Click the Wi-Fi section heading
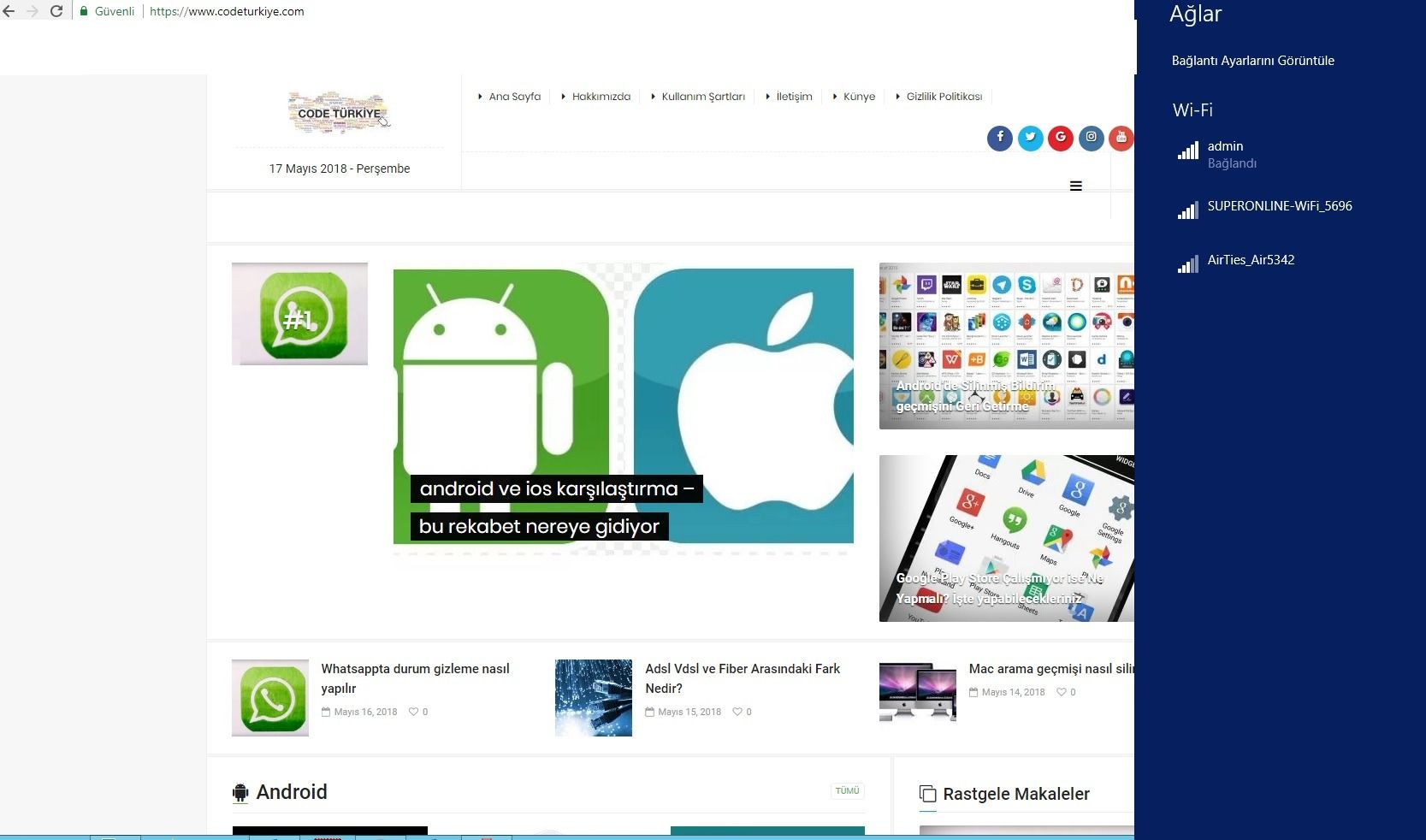 point(1192,110)
